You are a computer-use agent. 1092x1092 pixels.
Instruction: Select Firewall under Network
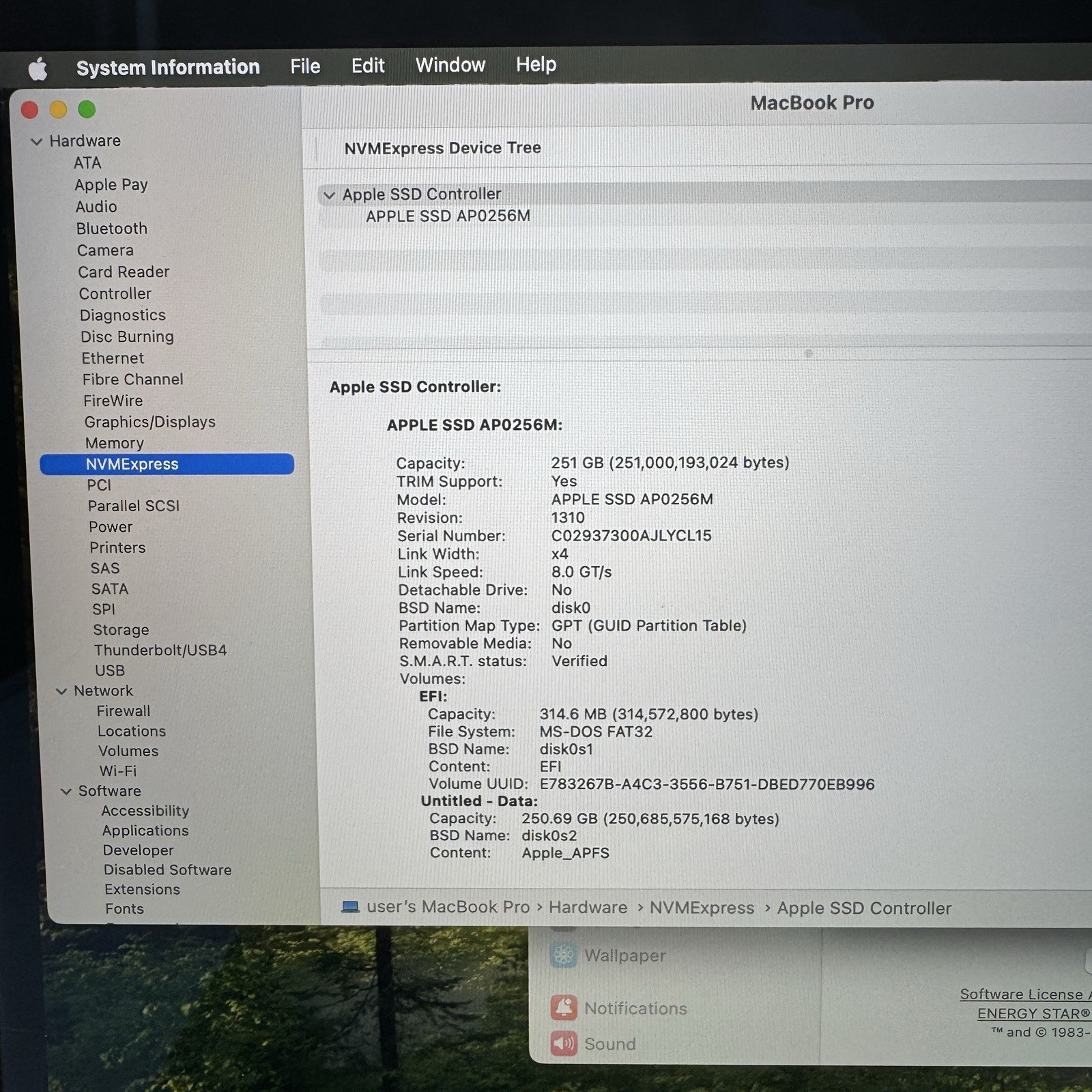[x=124, y=711]
